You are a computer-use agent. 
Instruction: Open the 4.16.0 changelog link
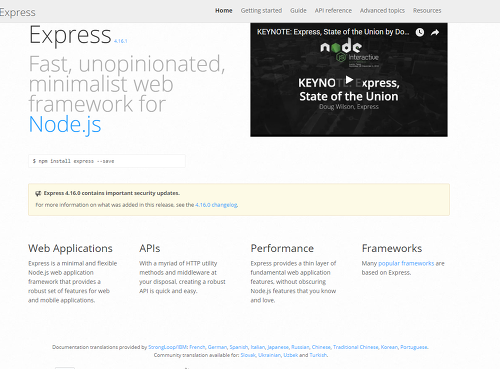pos(216,205)
